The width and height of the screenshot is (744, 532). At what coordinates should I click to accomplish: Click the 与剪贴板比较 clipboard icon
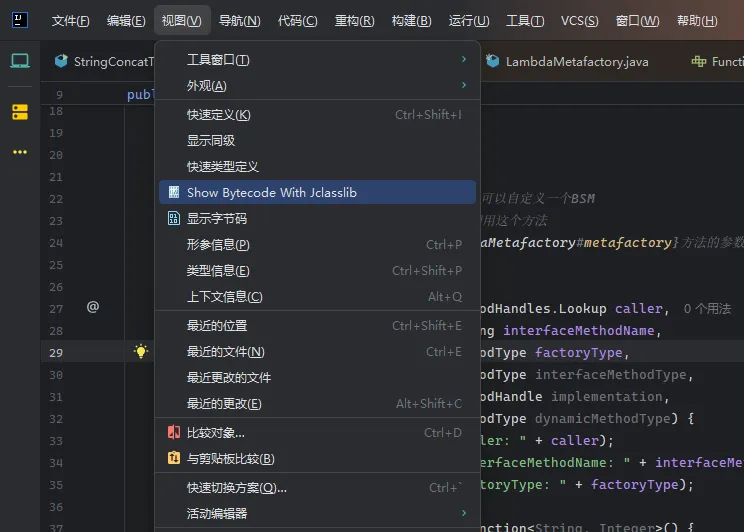tap(174, 458)
